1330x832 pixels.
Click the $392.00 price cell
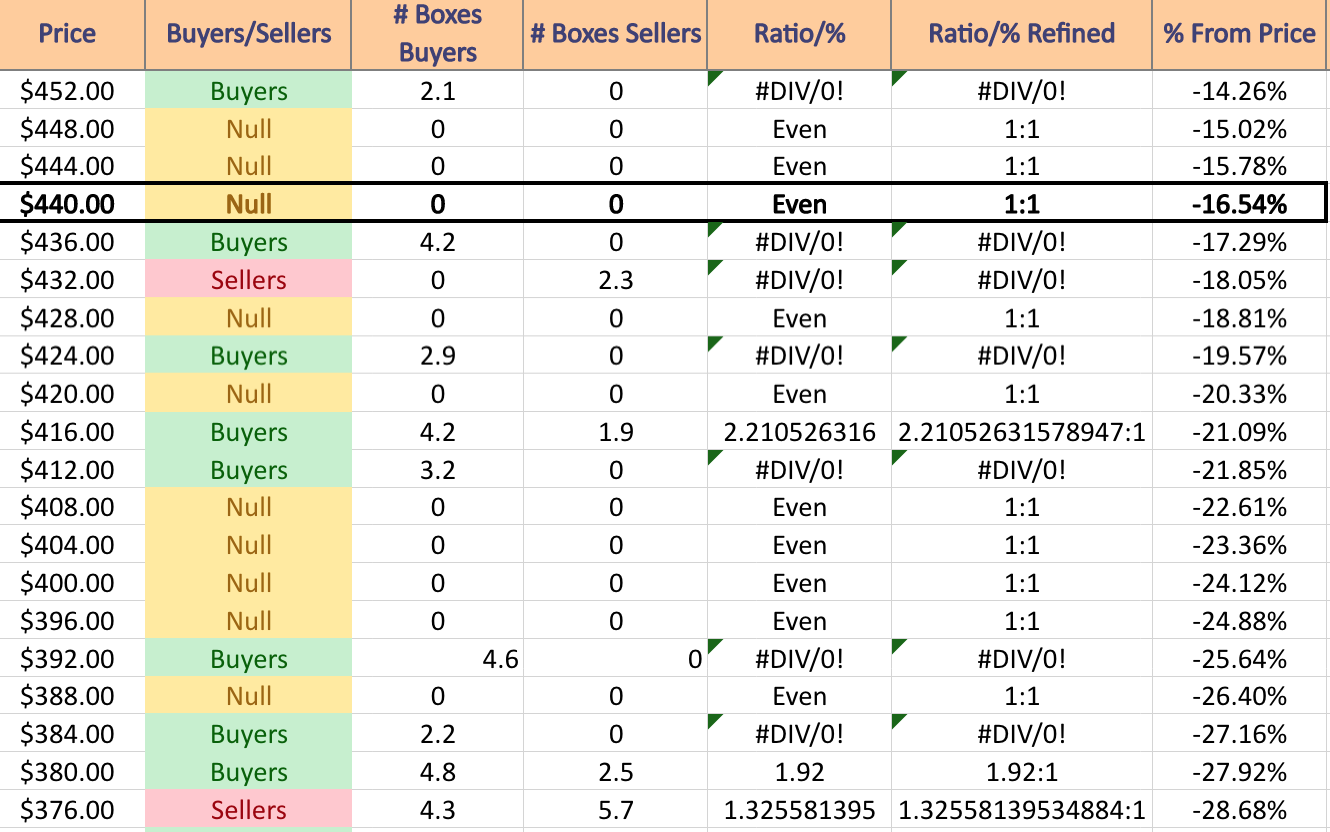point(72,659)
